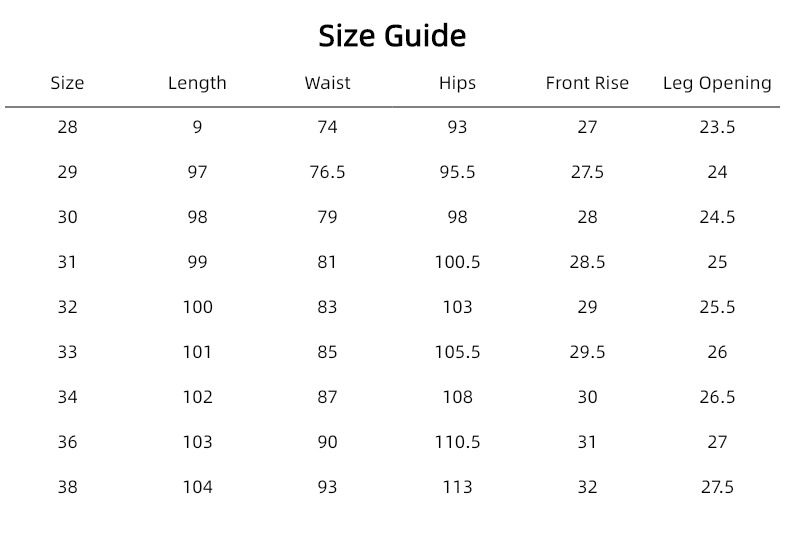Click the length value 104
The width and height of the screenshot is (785, 535).
pos(197,487)
